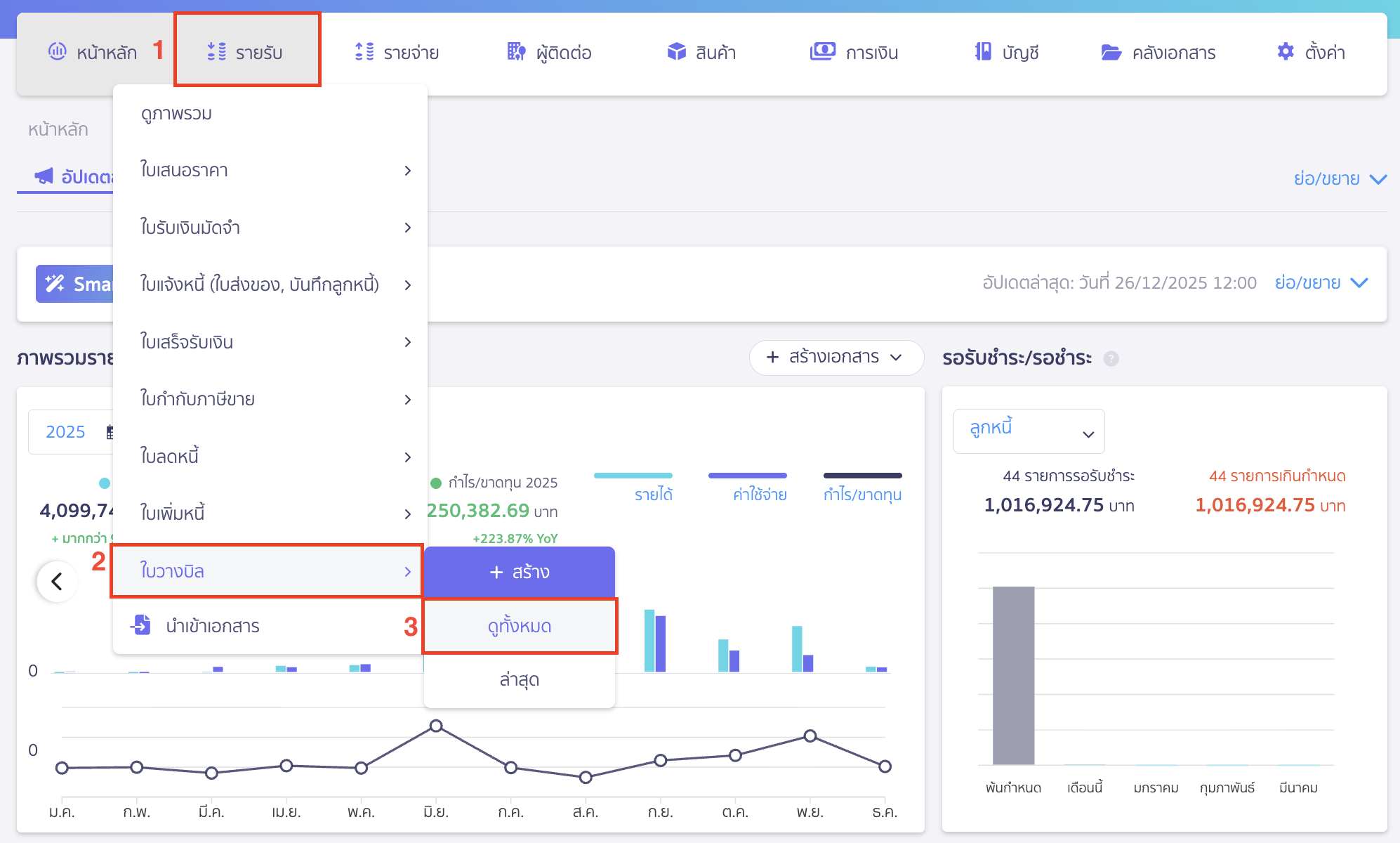Open the รายจ่าย expenses menu icon
This screenshot has height=843, width=1400.
click(364, 52)
